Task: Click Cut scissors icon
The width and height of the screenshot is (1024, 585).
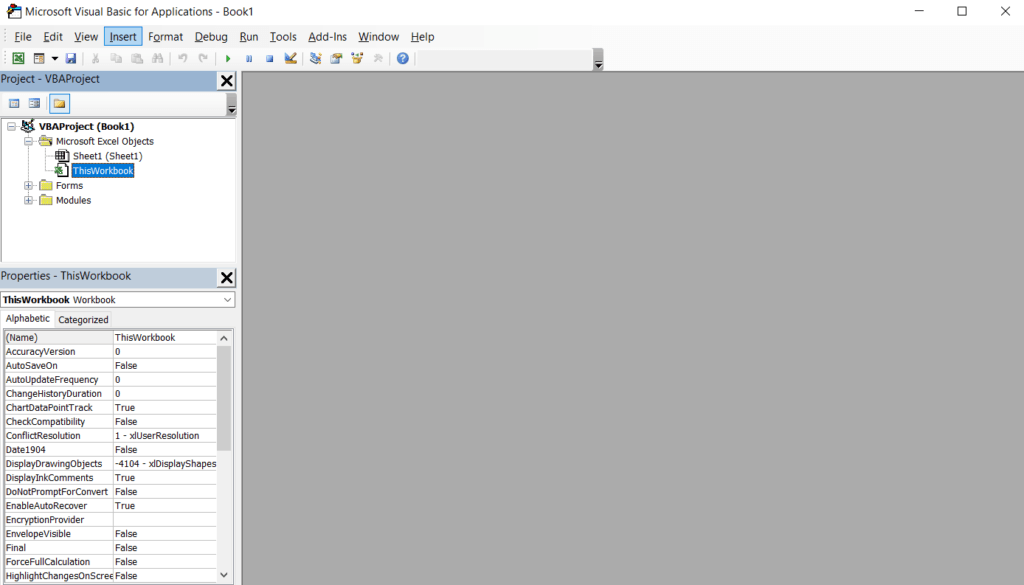Action: coord(95,59)
